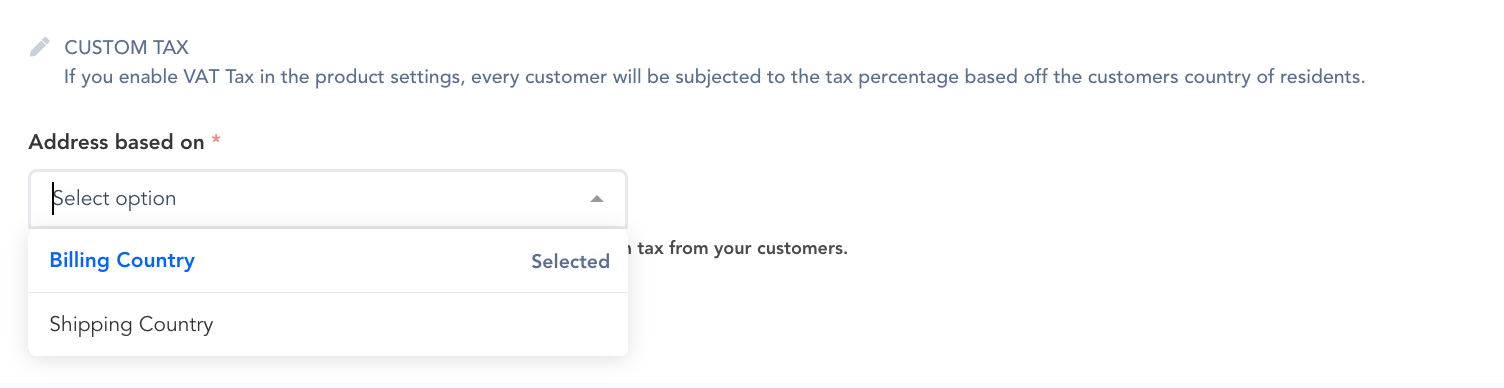Deselect the highlighted Billing Country entry
The image size is (1504, 388).
pyautogui.click(x=328, y=261)
